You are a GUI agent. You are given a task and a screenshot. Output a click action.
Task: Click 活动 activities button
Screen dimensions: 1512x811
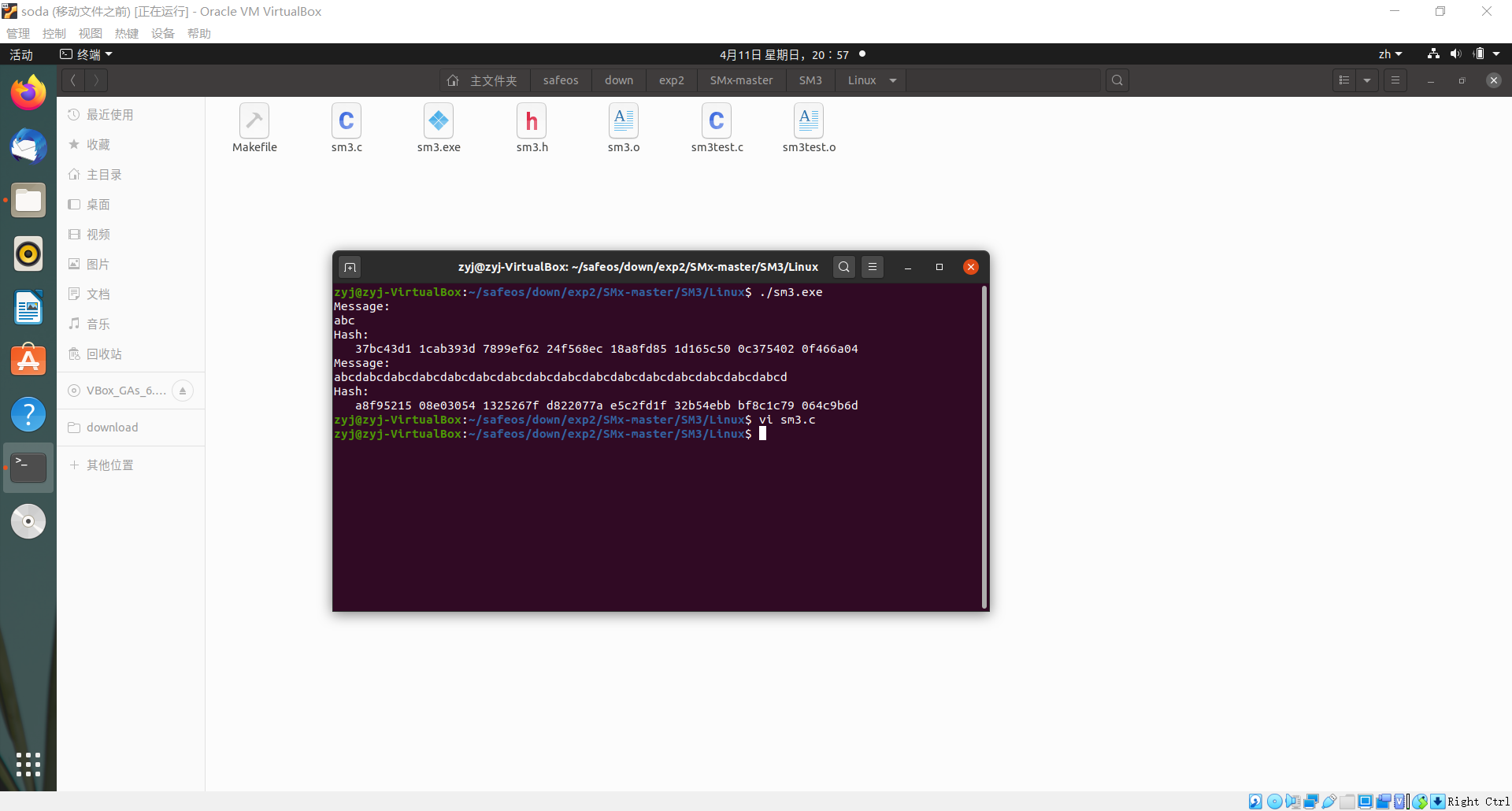pos(21,54)
